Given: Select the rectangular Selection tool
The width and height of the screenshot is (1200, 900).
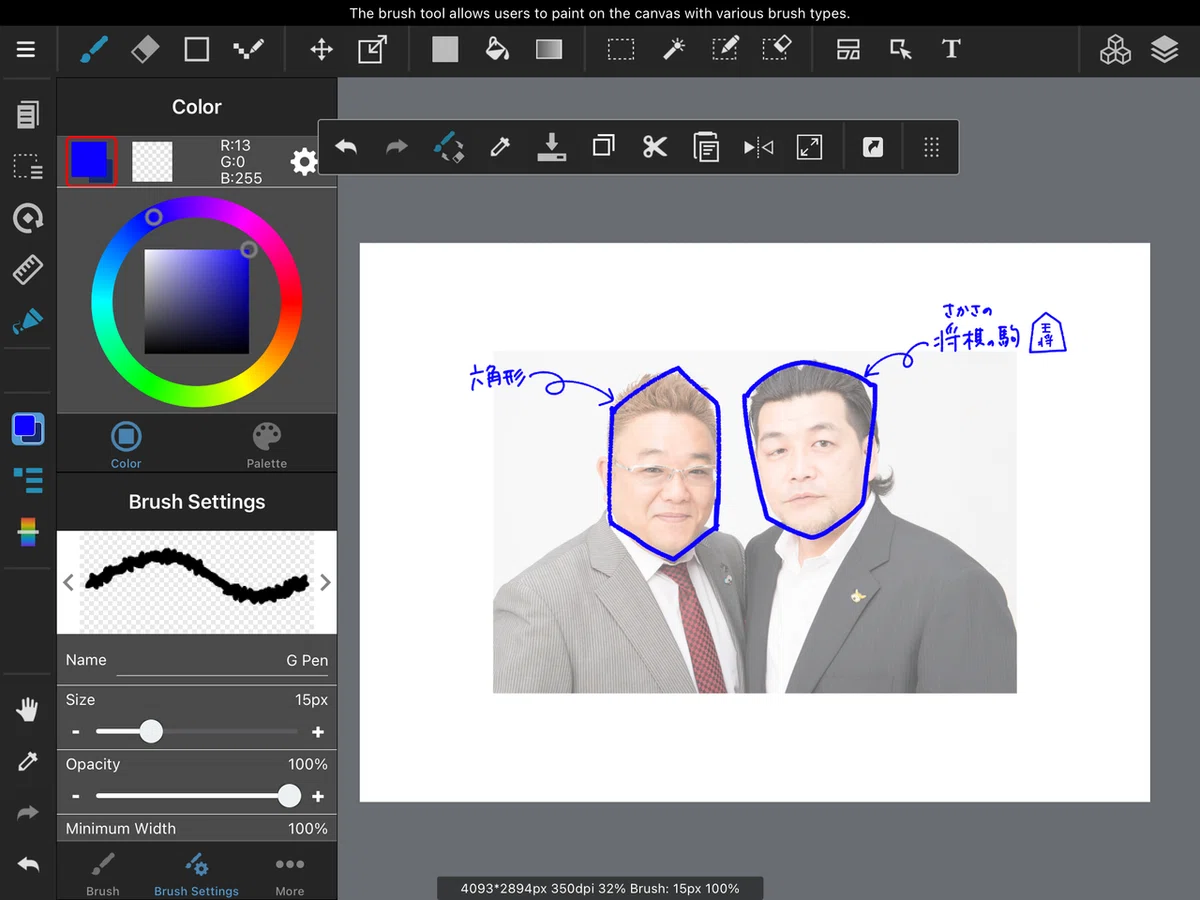Looking at the screenshot, I should pyautogui.click(x=621, y=49).
